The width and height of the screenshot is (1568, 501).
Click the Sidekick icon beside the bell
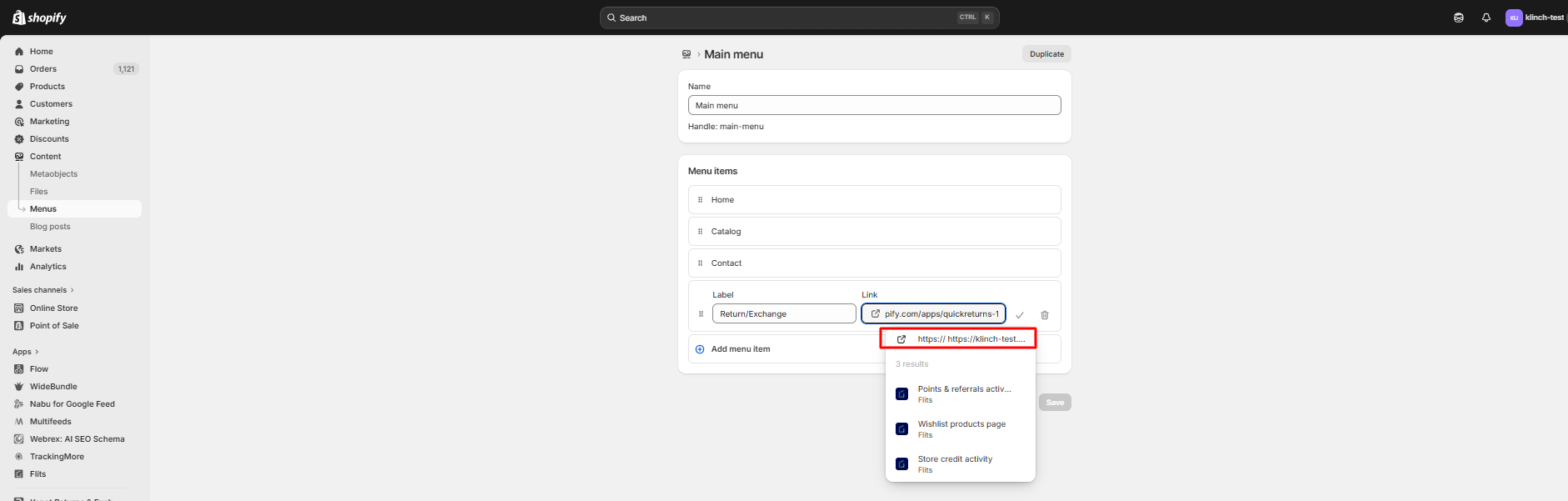click(x=1458, y=18)
